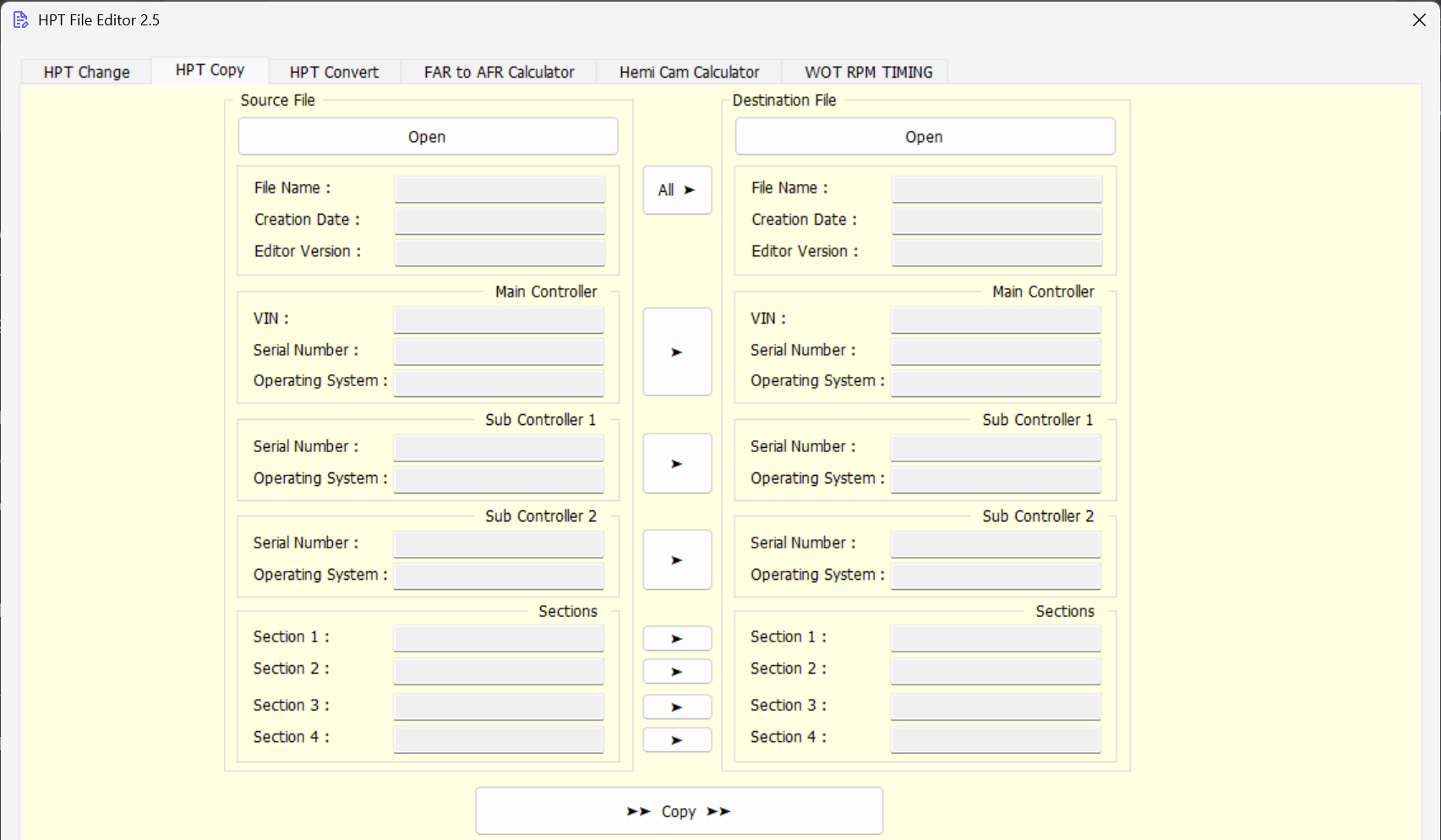The width and height of the screenshot is (1441, 840).
Task: Click the HPT File Editor title bar icon
Action: tap(20, 19)
